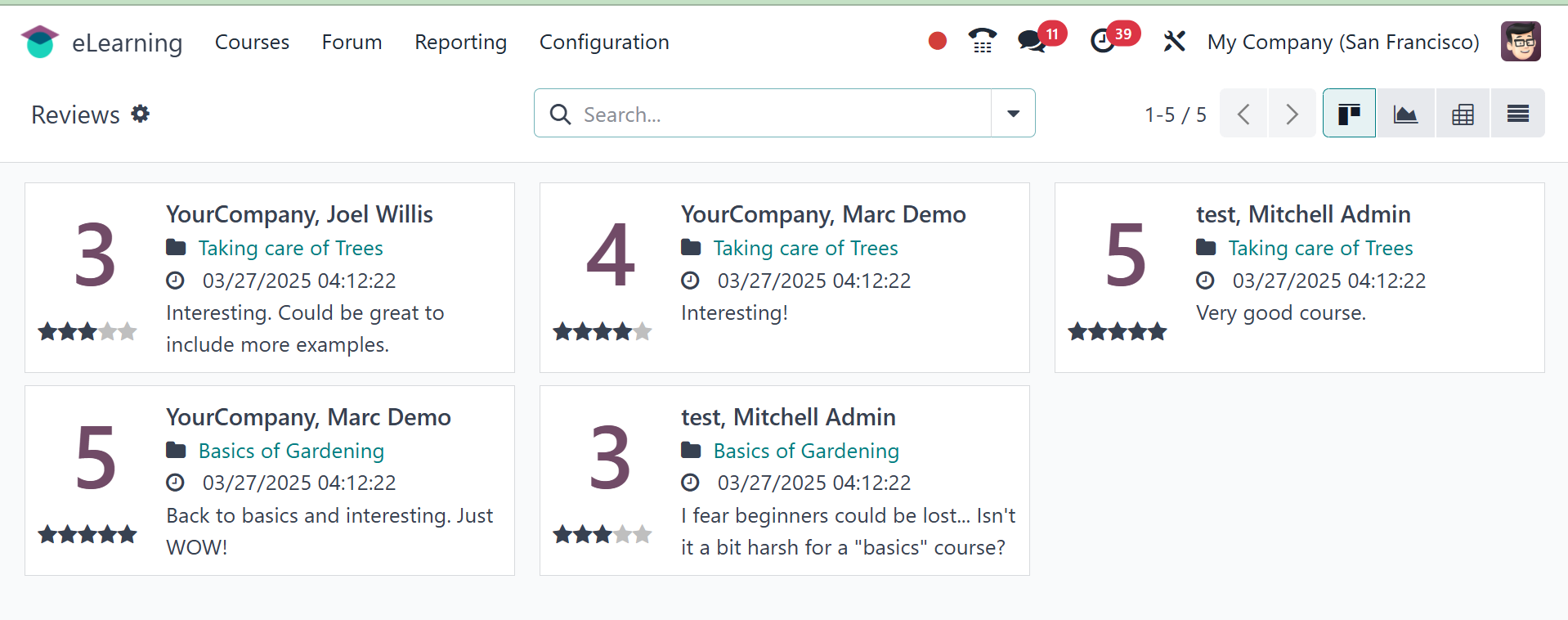Open the Reporting menu
The height and width of the screenshot is (620, 1568).
coord(460,42)
